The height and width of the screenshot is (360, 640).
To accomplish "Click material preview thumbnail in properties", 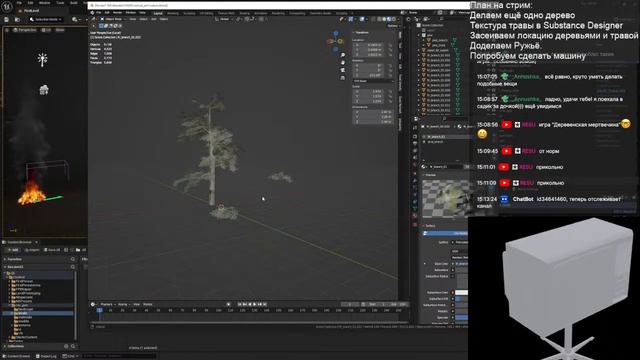I will click(x=445, y=199).
